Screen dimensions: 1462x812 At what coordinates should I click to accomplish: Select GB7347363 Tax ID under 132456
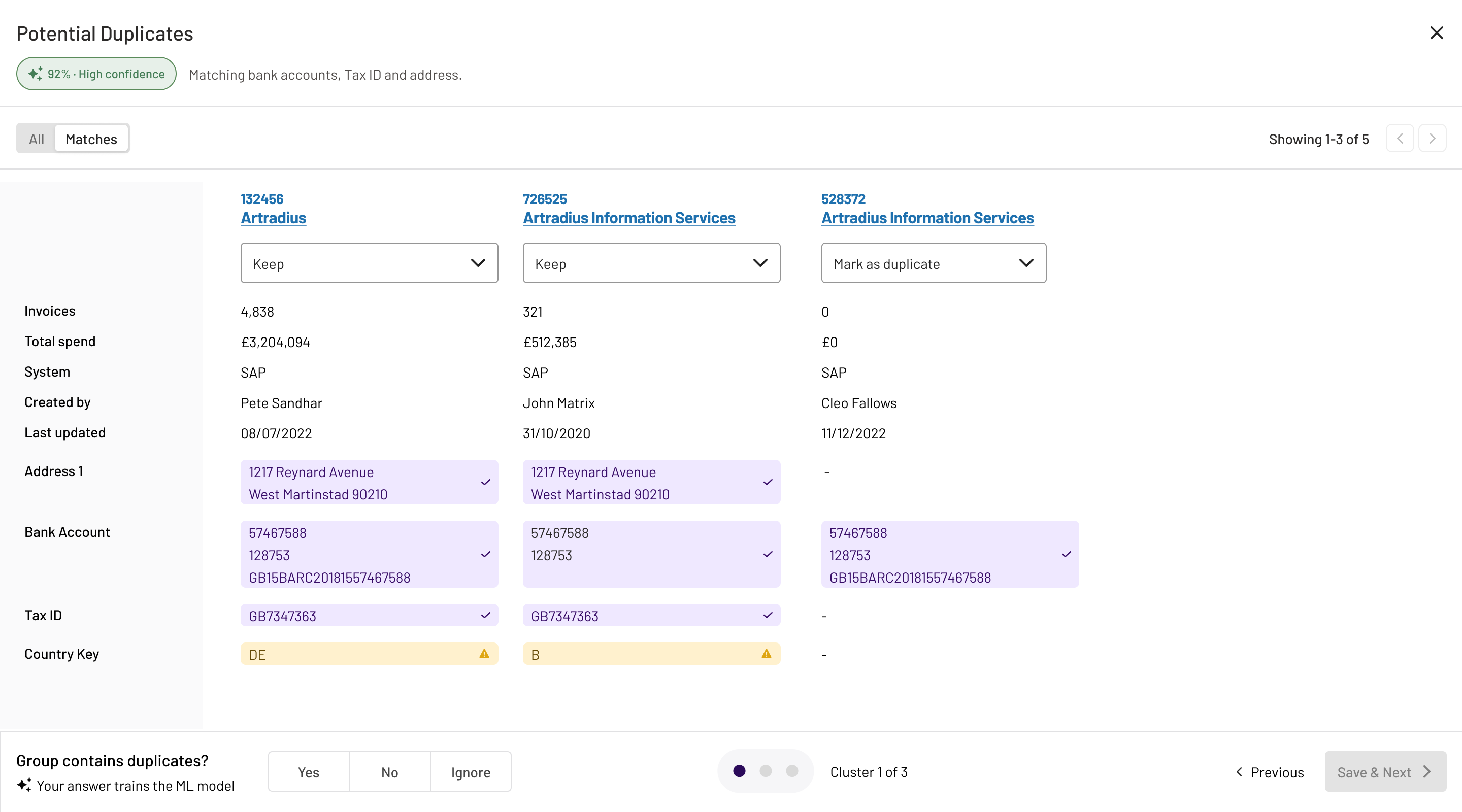pos(370,615)
